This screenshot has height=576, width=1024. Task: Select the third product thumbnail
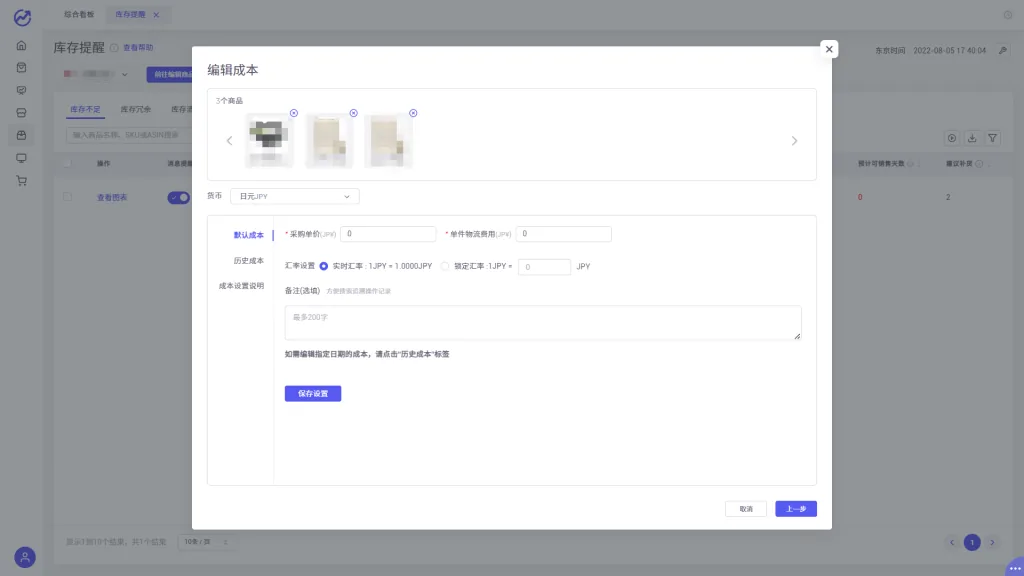coord(389,140)
